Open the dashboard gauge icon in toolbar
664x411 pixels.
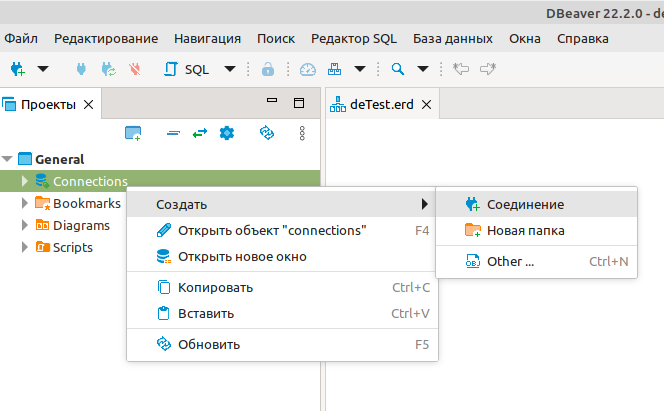click(307, 69)
